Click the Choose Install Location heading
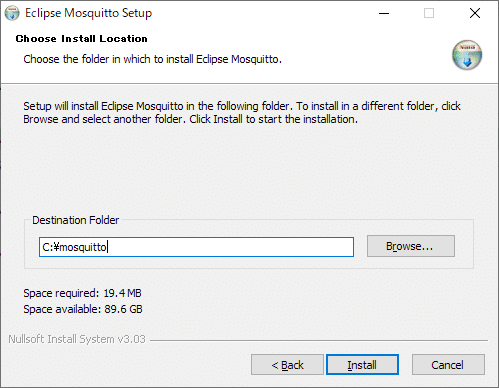Screen dimensions: 499x388 click(x=82, y=39)
